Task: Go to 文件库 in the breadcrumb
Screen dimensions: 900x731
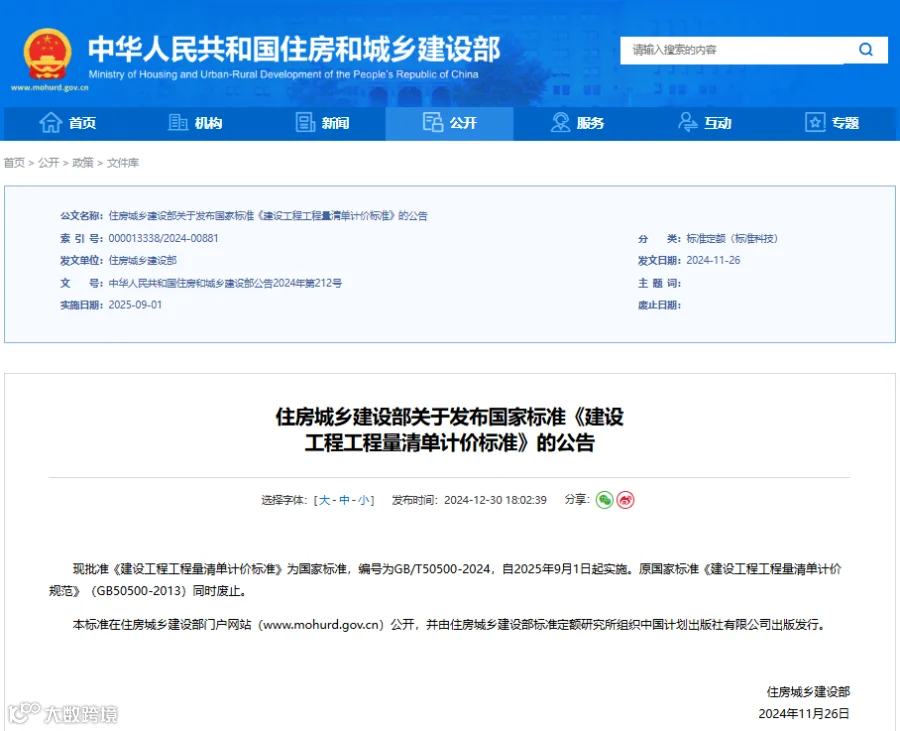Action: click(x=123, y=163)
